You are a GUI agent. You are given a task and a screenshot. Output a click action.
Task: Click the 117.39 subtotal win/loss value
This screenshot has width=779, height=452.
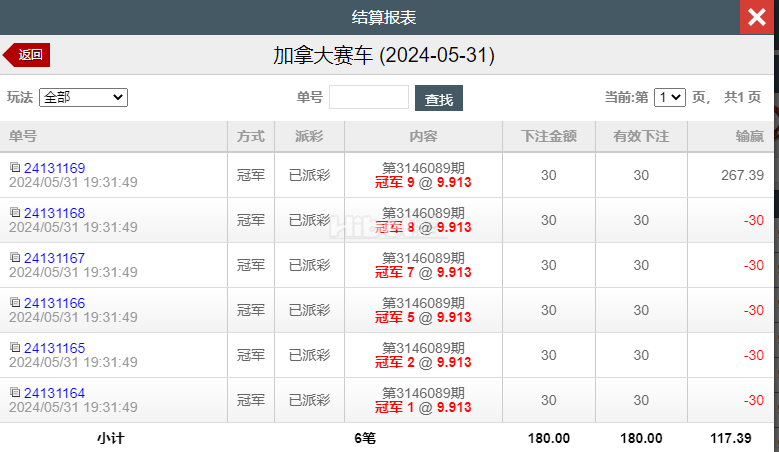730,438
